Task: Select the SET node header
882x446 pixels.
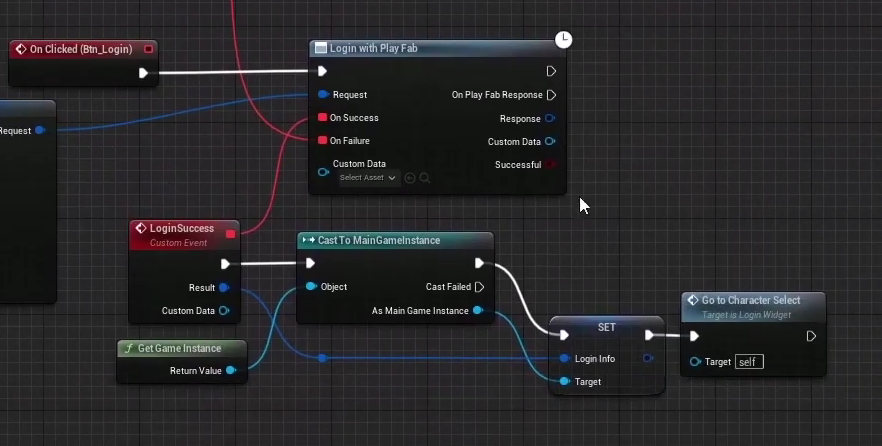Action: (606, 327)
